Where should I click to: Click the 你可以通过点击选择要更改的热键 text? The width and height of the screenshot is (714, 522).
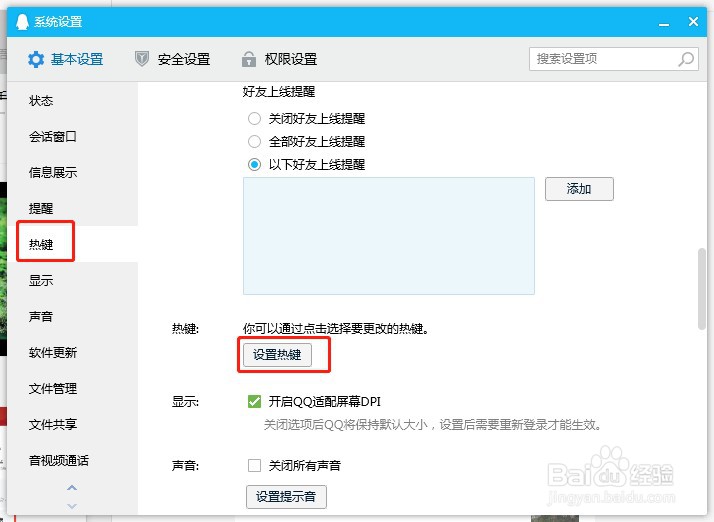coord(336,328)
